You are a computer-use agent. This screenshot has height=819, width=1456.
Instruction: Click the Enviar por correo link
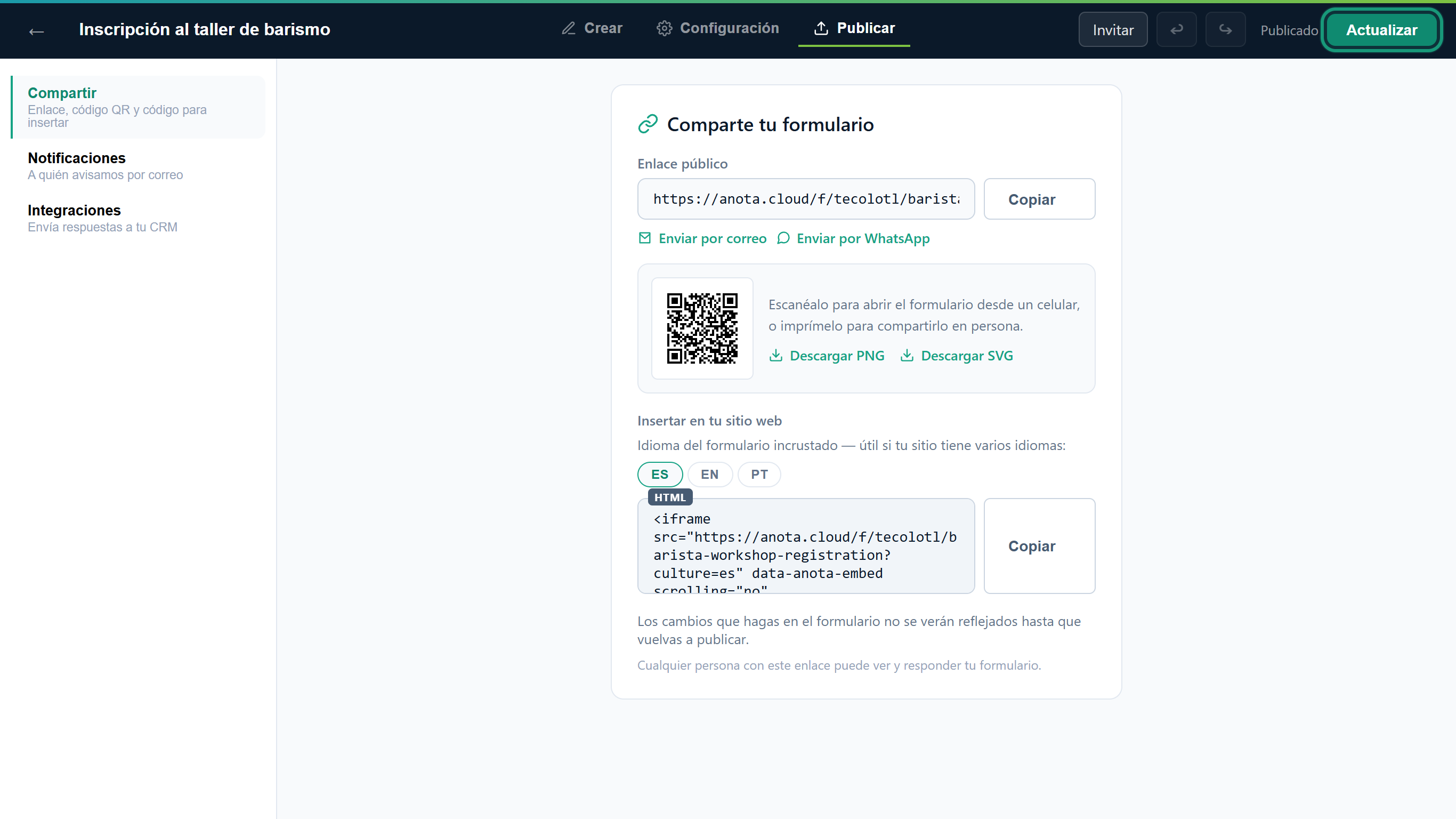[702, 238]
